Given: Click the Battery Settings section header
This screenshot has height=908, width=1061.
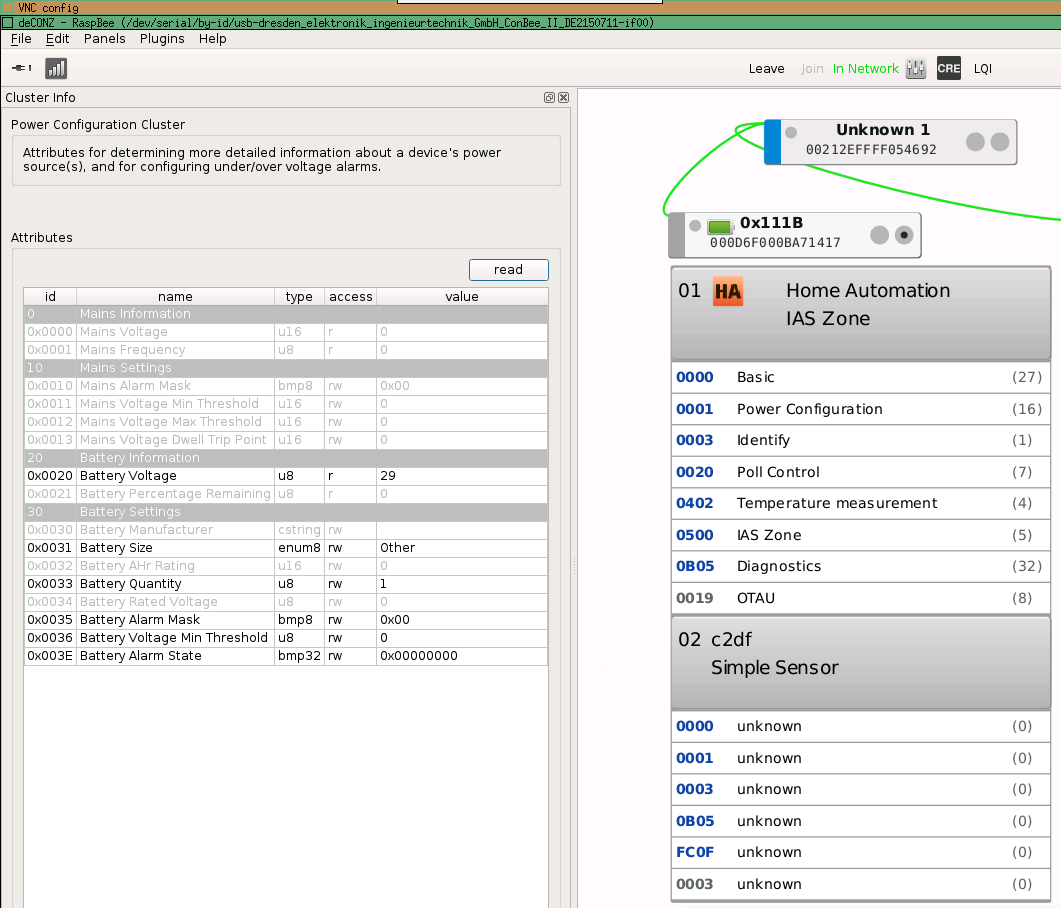Looking at the screenshot, I should click(286, 512).
